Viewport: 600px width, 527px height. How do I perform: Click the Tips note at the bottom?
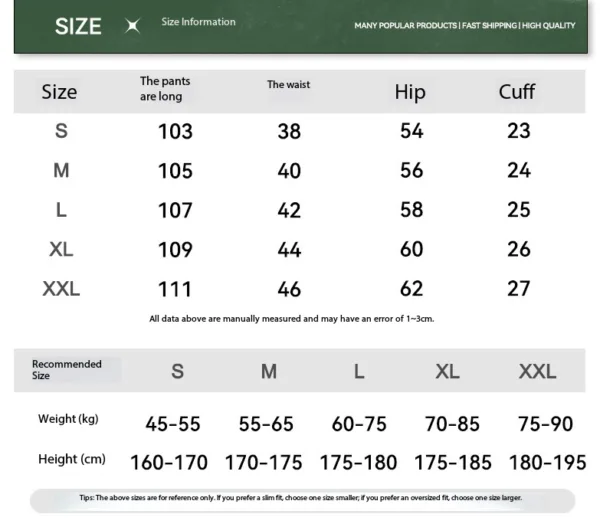pyautogui.click(x=300, y=498)
